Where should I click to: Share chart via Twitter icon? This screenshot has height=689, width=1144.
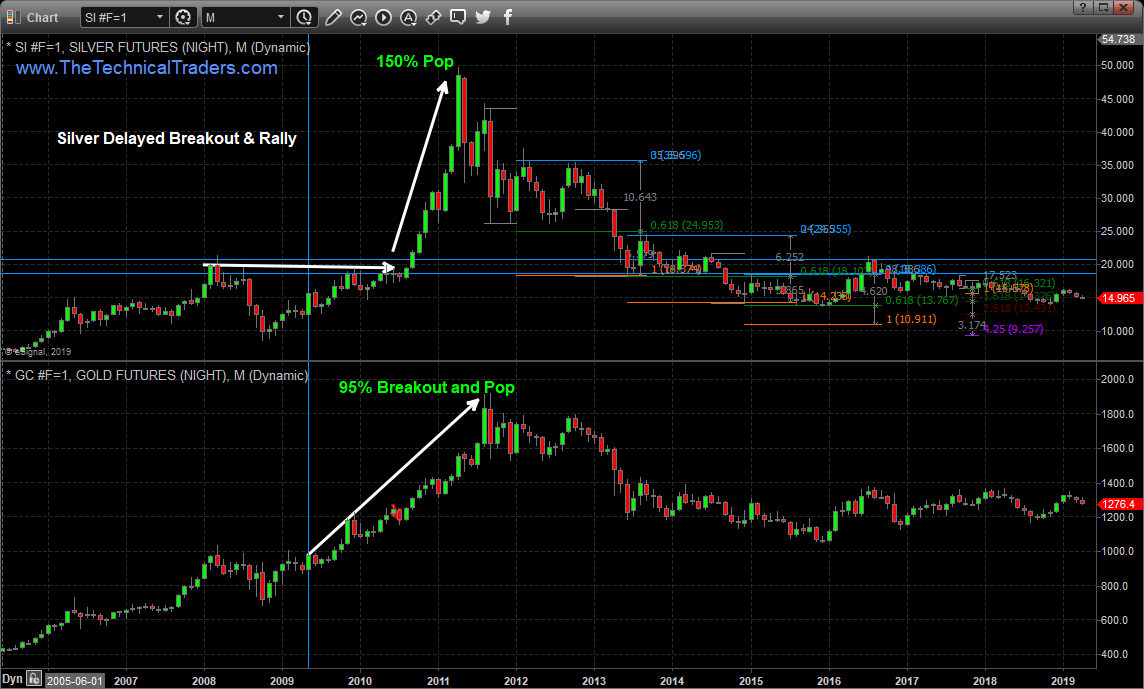[x=483, y=17]
